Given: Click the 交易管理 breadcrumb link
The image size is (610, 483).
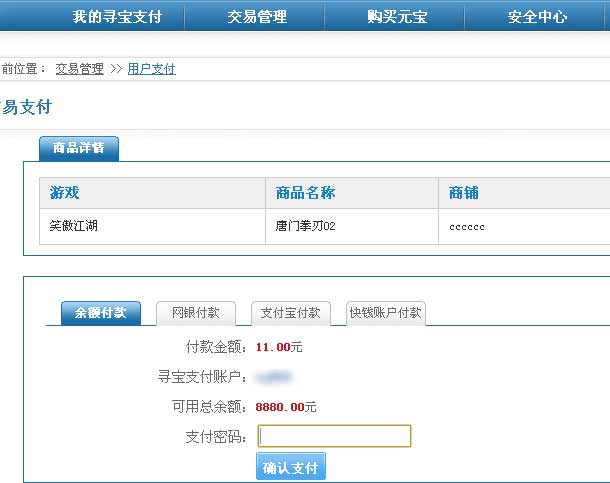Looking at the screenshot, I should 79,69.
